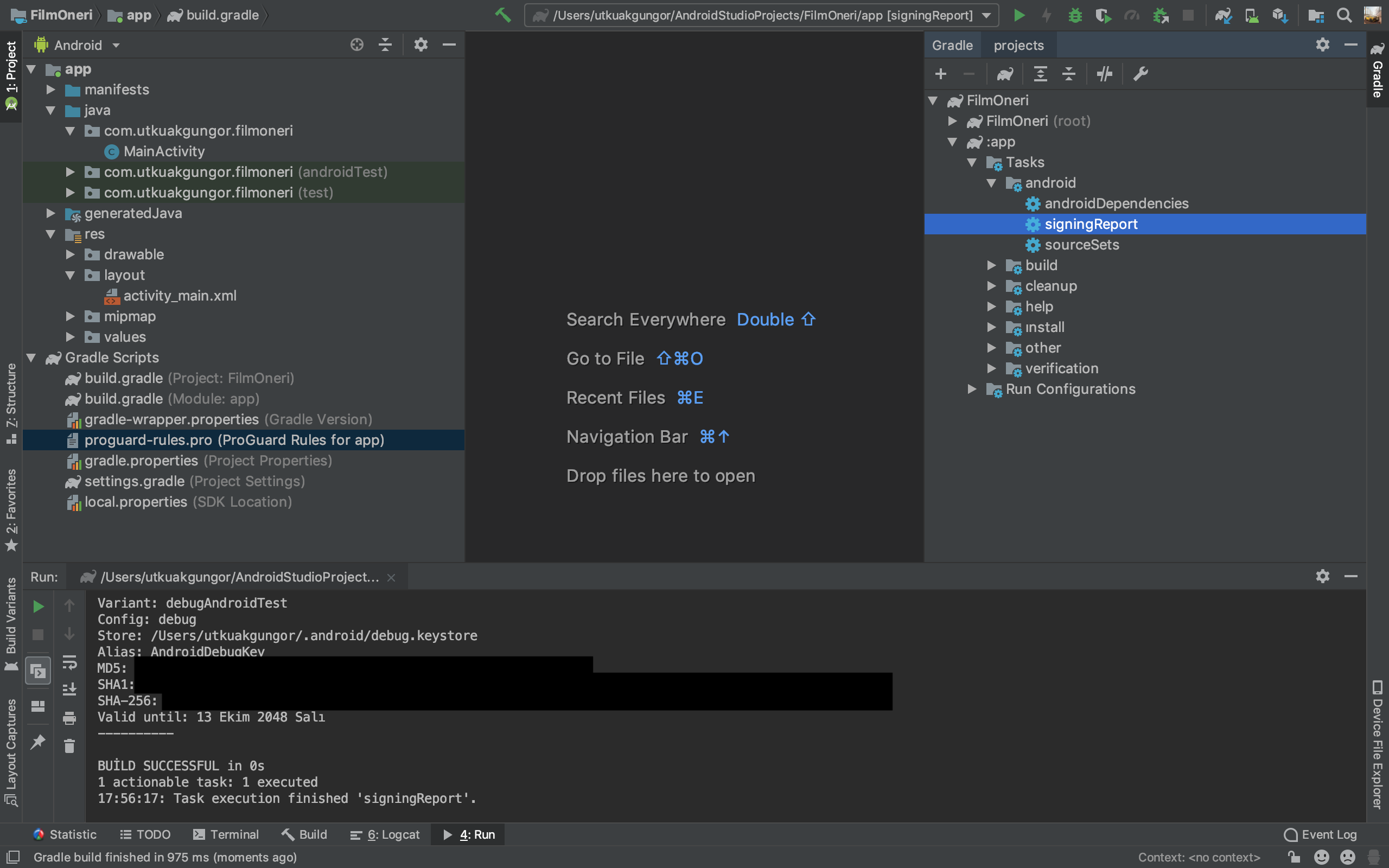Click the Gradle elephant refresh icon in Gradle panel
Viewport: 1389px width, 868px height.
[x=1005, y=74]
